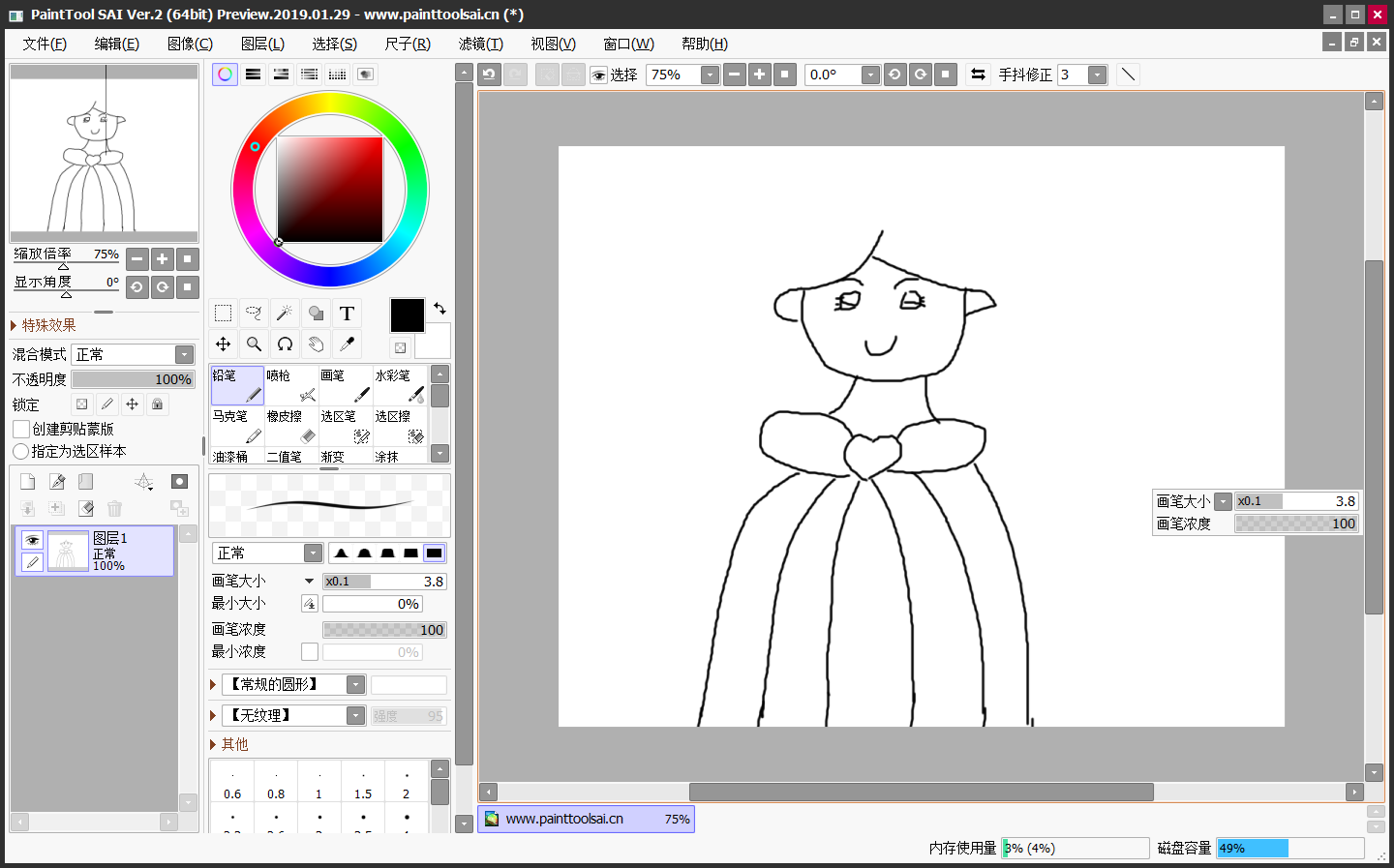Toggle lock all padlock icon
Screen dimensions: 1394x868
157,404
